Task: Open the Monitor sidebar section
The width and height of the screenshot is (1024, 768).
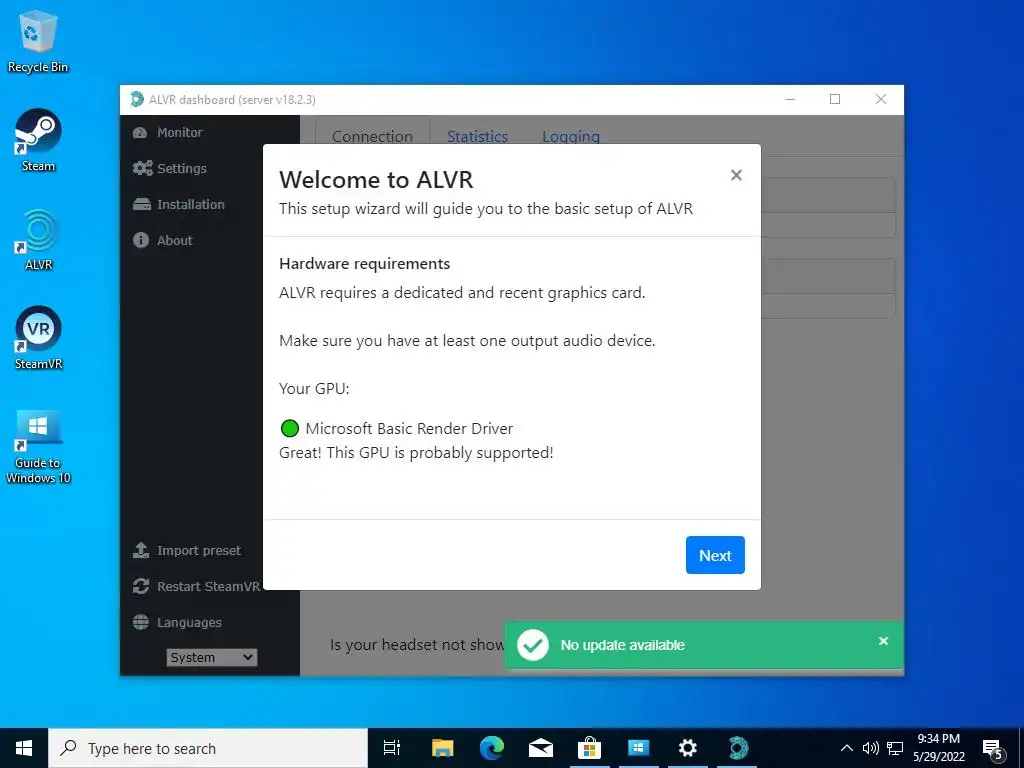Action: pyautogui.click(x=168, y=133)
